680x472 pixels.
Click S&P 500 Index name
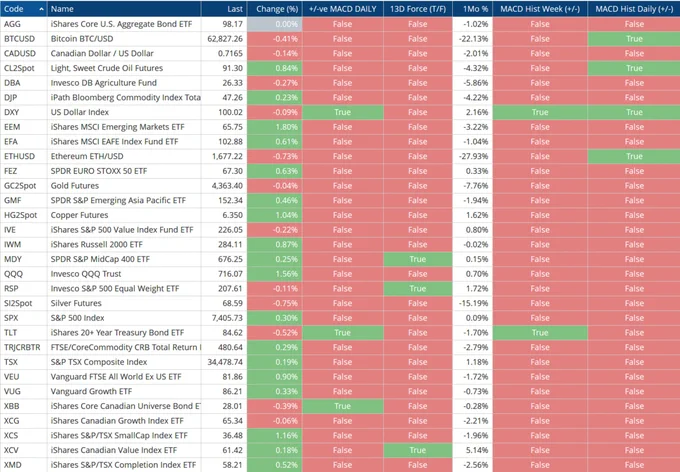77,318
